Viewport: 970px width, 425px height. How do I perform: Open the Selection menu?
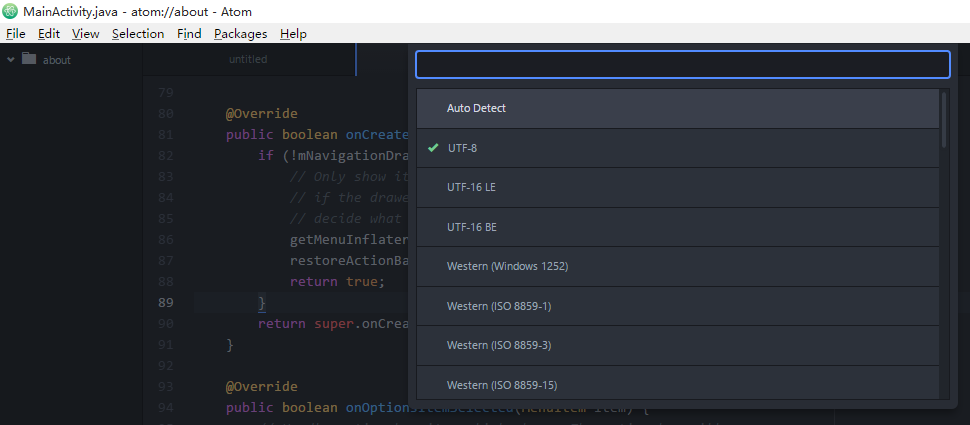[x=138, y=34]
